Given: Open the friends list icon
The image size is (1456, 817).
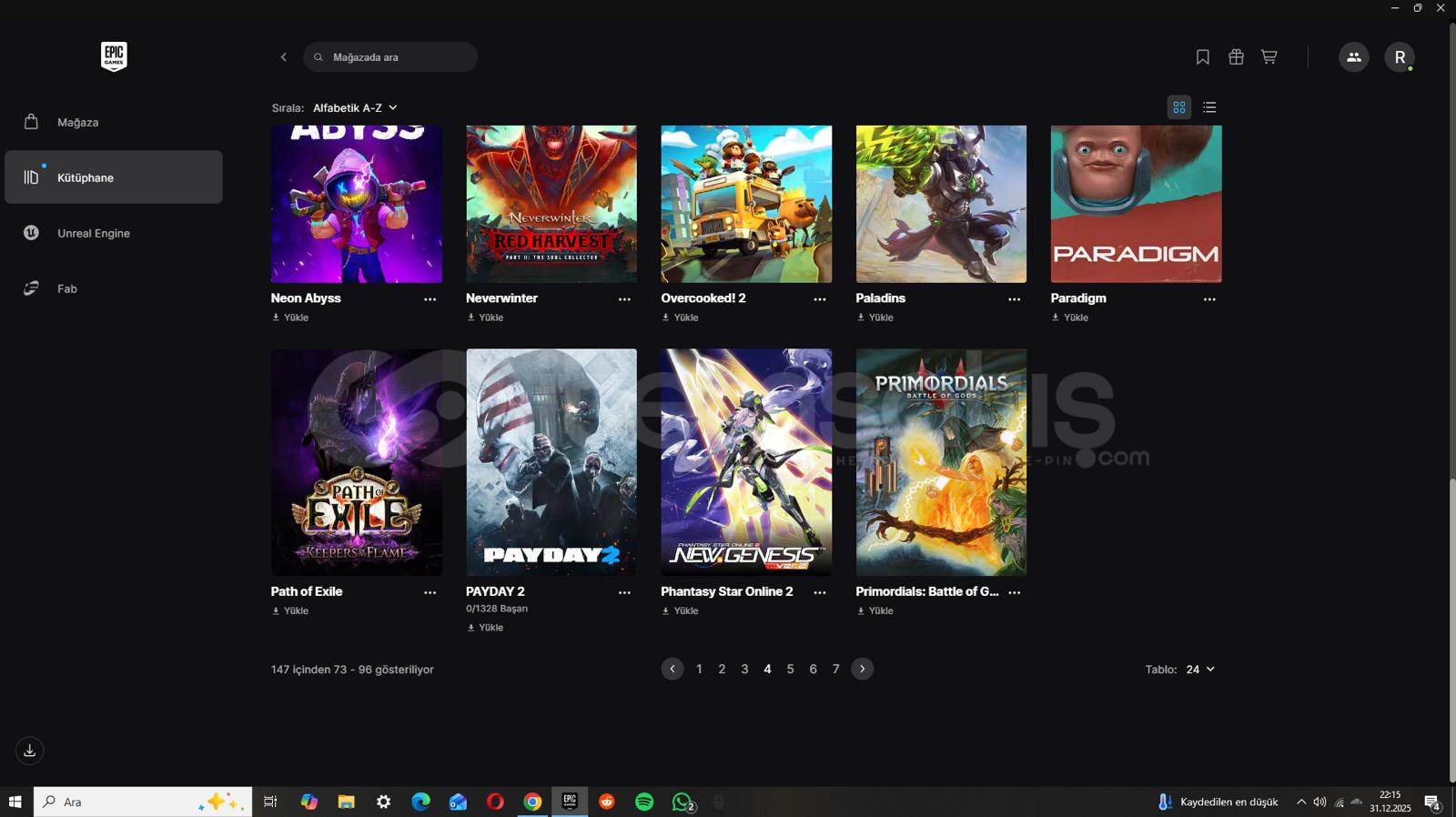Looking at the screenshot, I should pyautogui.click(x=1353, y=57).
